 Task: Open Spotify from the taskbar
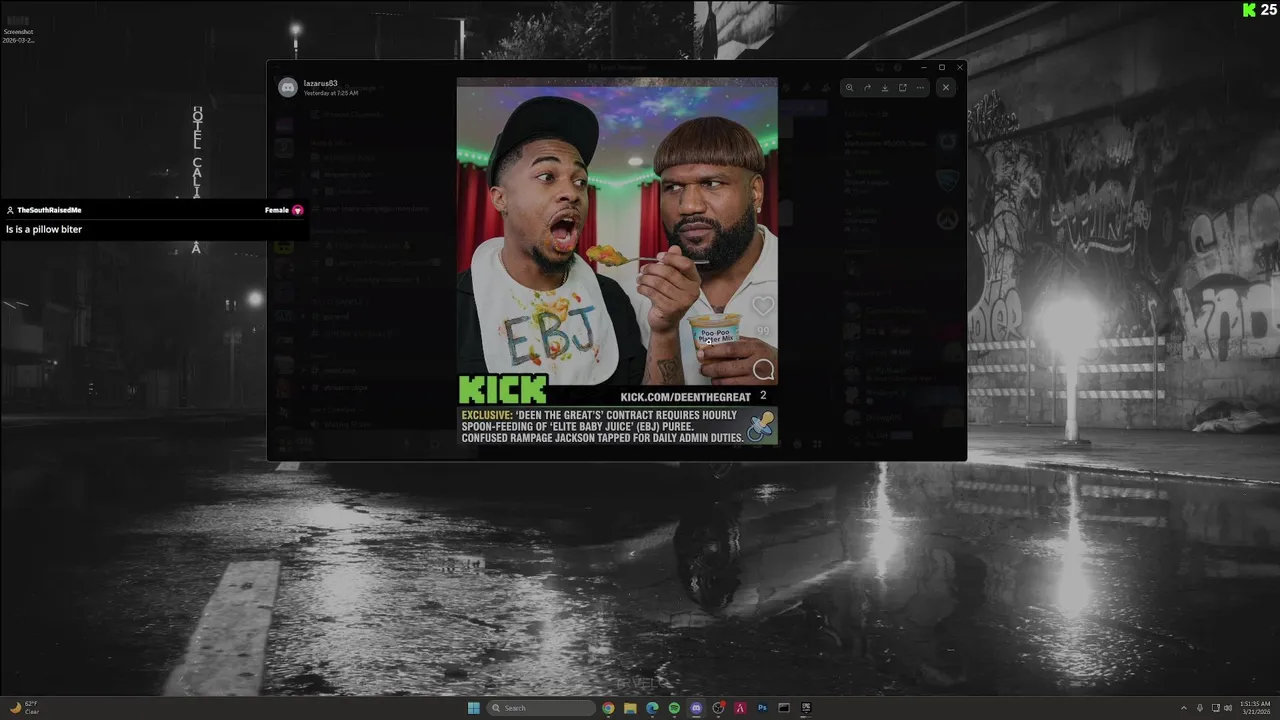[674, 708]
